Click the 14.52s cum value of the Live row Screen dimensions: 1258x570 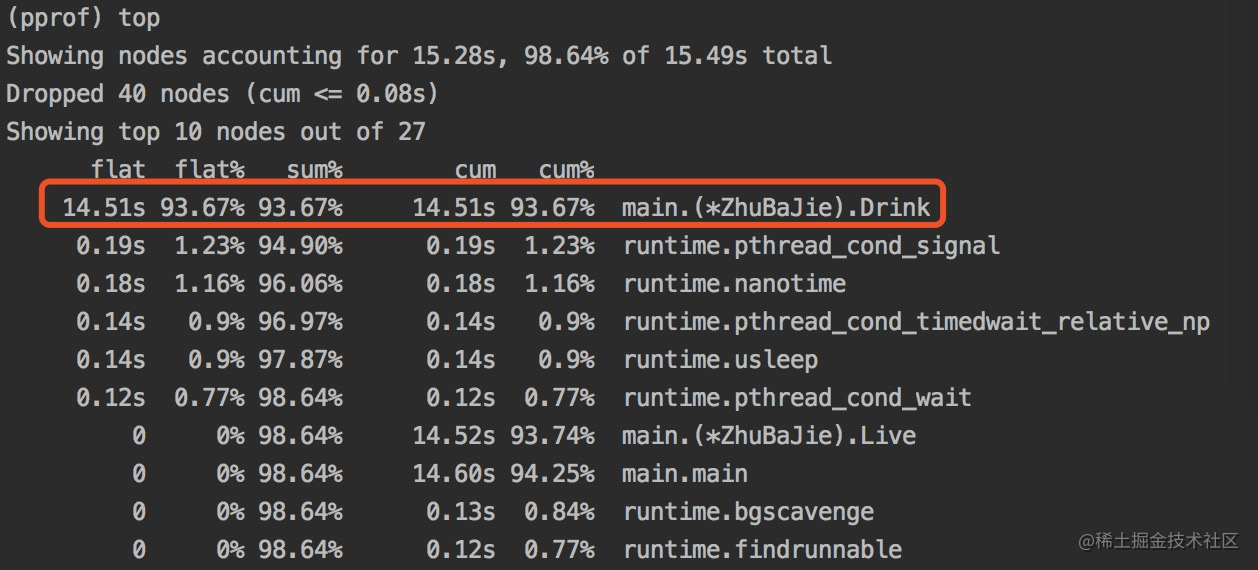pyautogui.click(x=454, y=436)
